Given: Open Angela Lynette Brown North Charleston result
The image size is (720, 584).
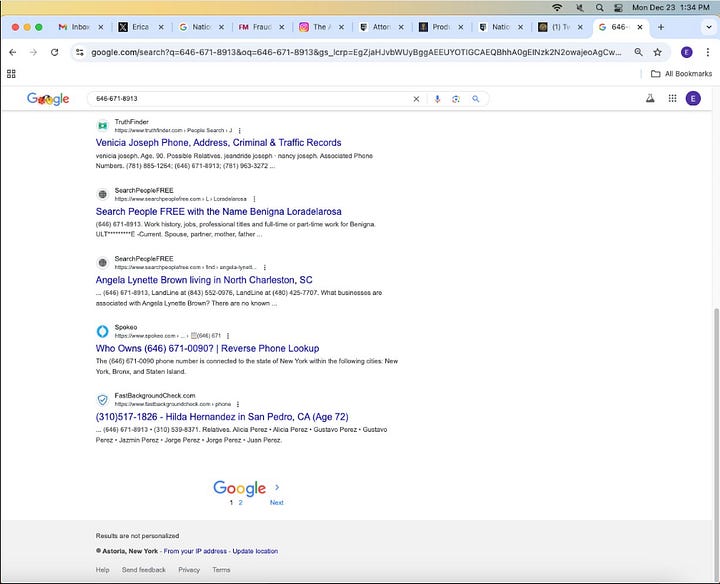Looking at the screenshot, I should 204,280.
